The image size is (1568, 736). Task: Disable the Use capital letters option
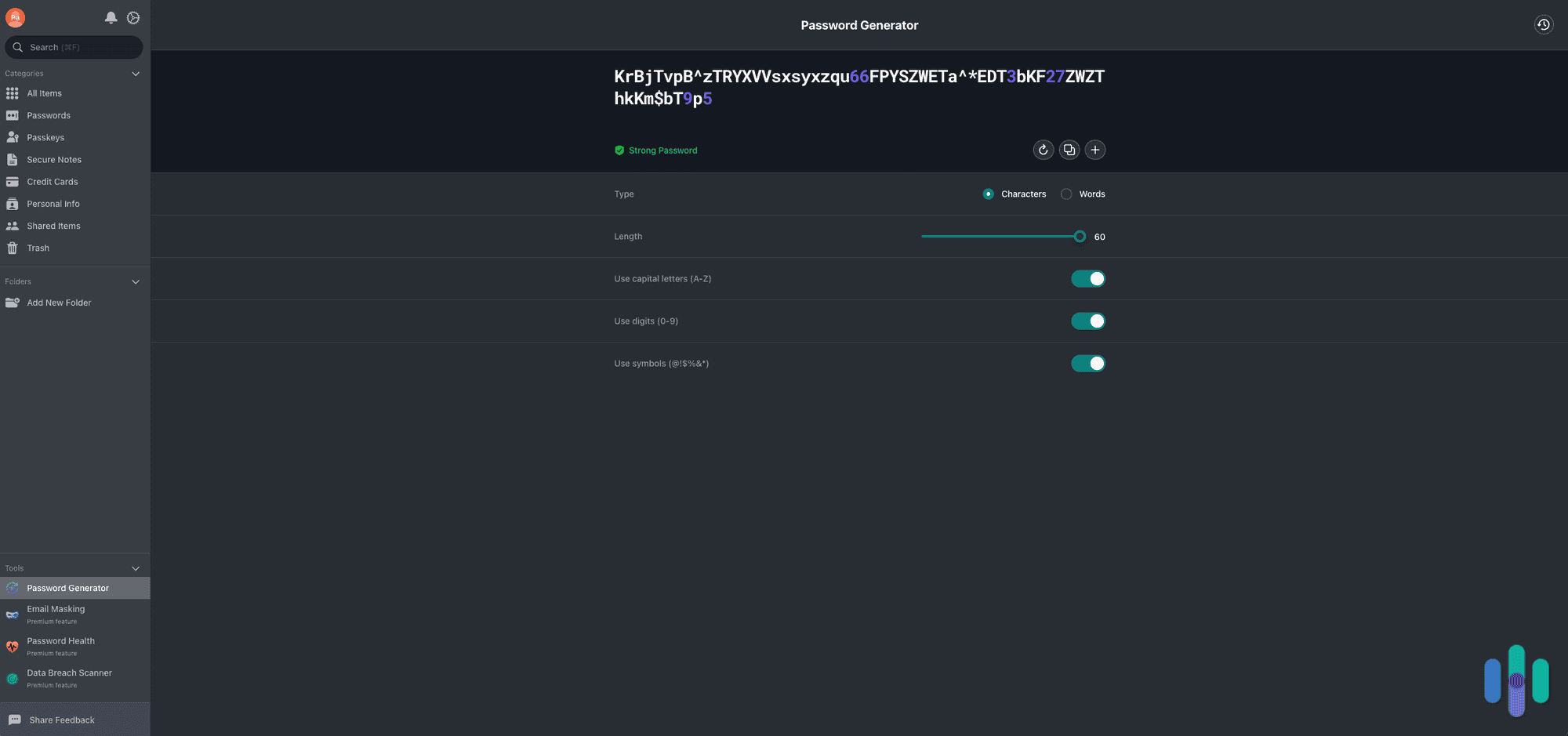click(1088, 278)
